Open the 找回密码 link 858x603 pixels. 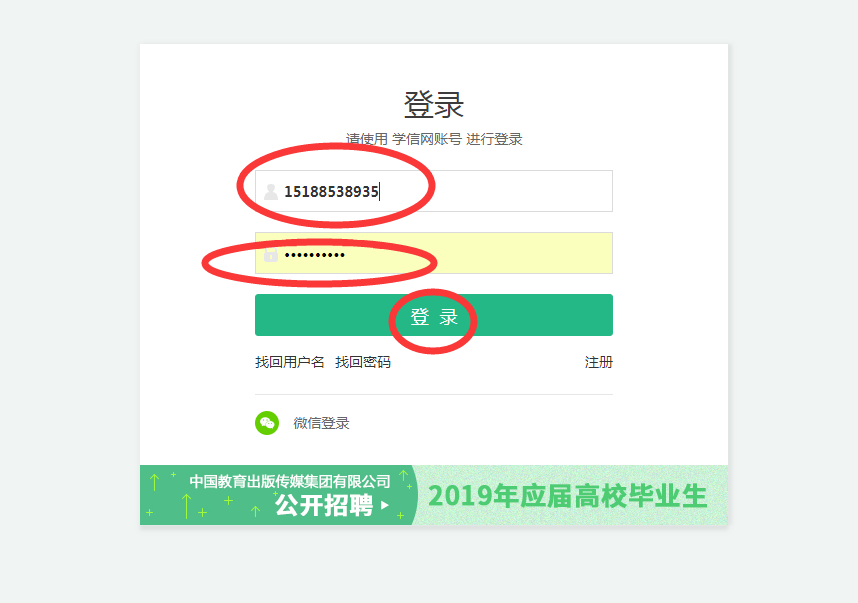point(363,362)
